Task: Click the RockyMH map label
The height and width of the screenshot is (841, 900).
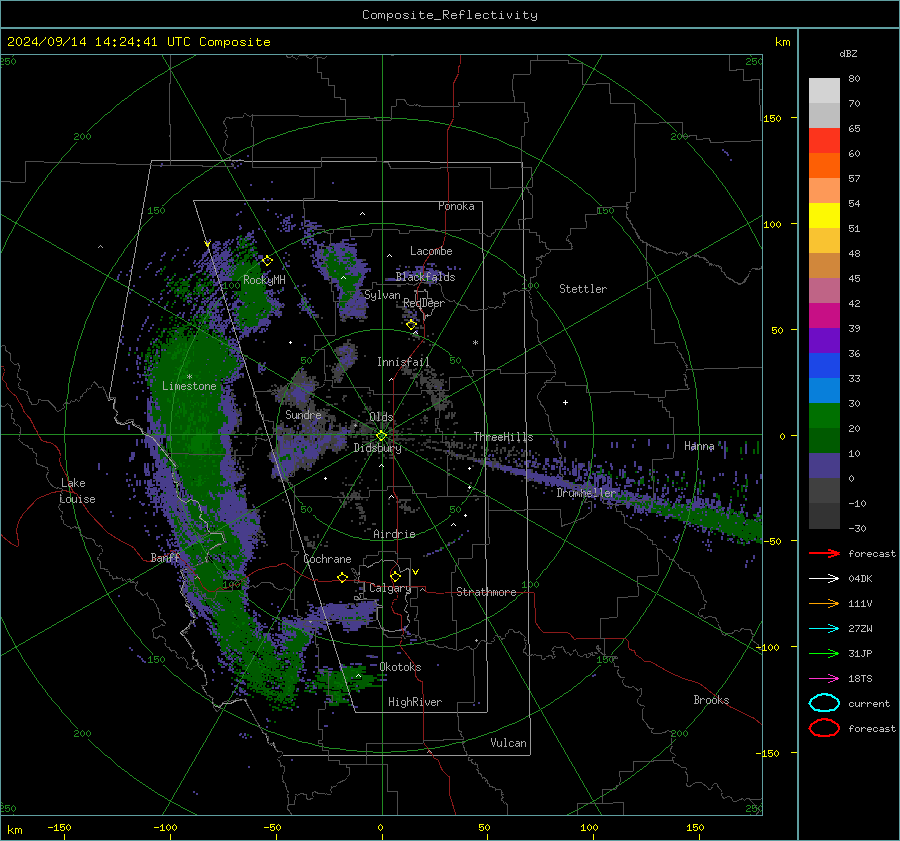Action: tap(264, 280)
